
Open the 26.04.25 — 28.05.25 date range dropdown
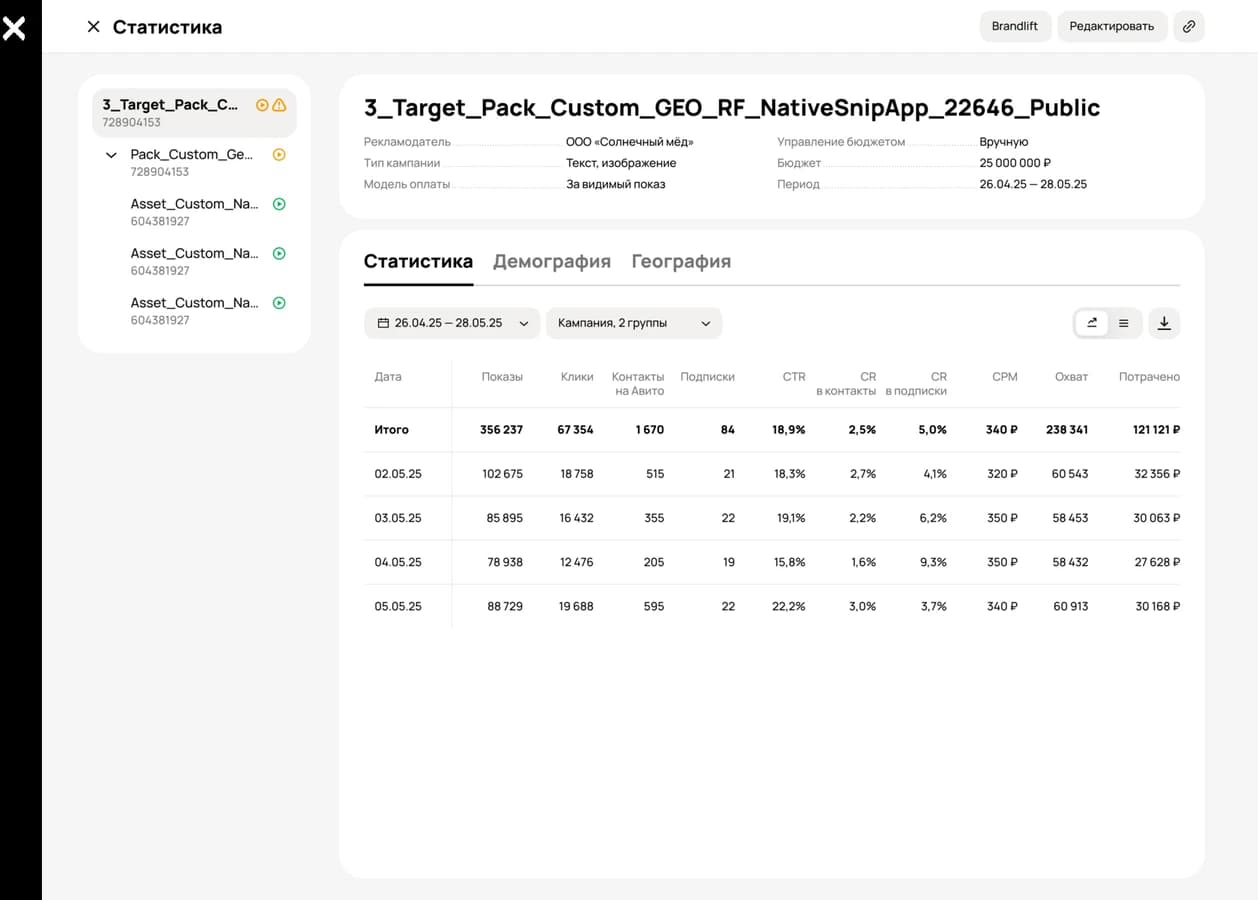click(453, 323)
